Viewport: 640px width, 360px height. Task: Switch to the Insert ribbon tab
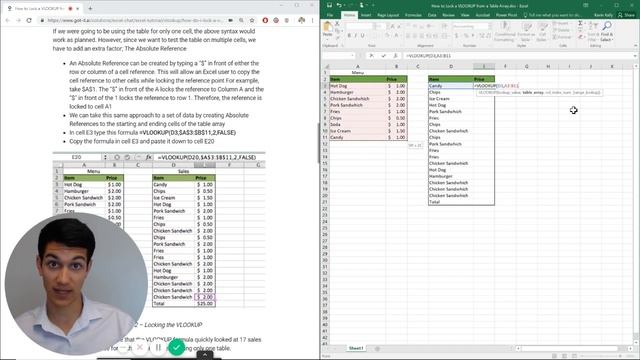point(366,15)
